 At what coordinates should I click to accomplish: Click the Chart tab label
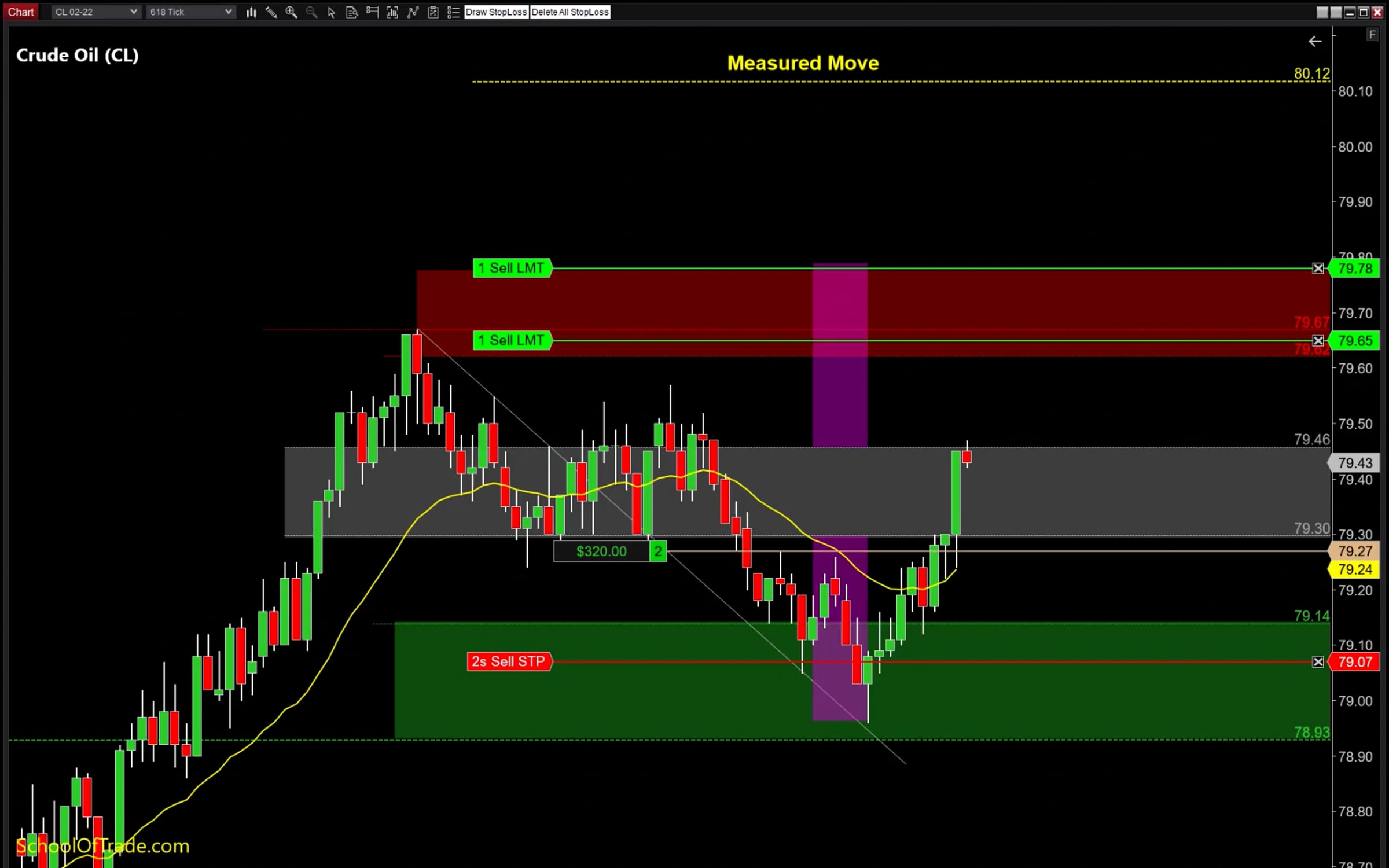click(x=21, y=12)
